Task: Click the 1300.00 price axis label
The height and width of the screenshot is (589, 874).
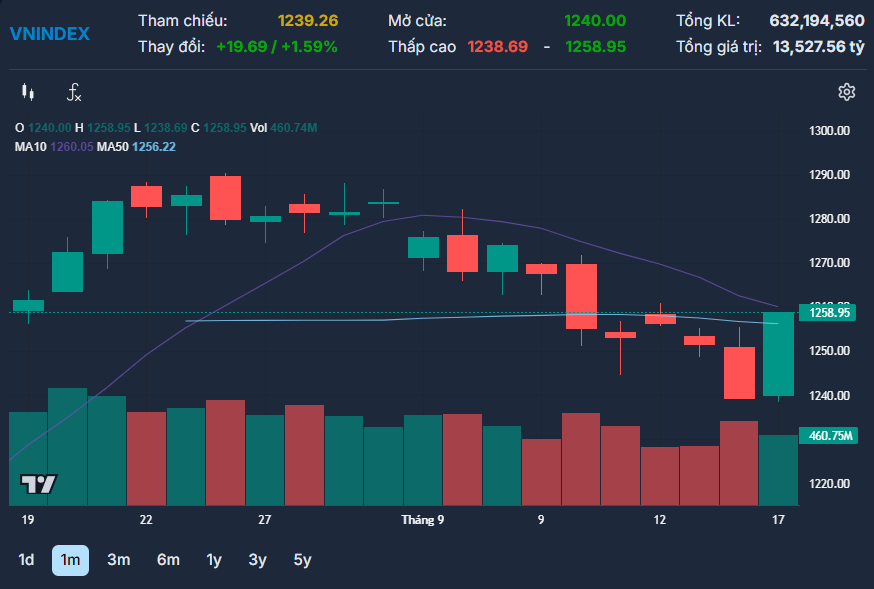Action: point(829,131)
